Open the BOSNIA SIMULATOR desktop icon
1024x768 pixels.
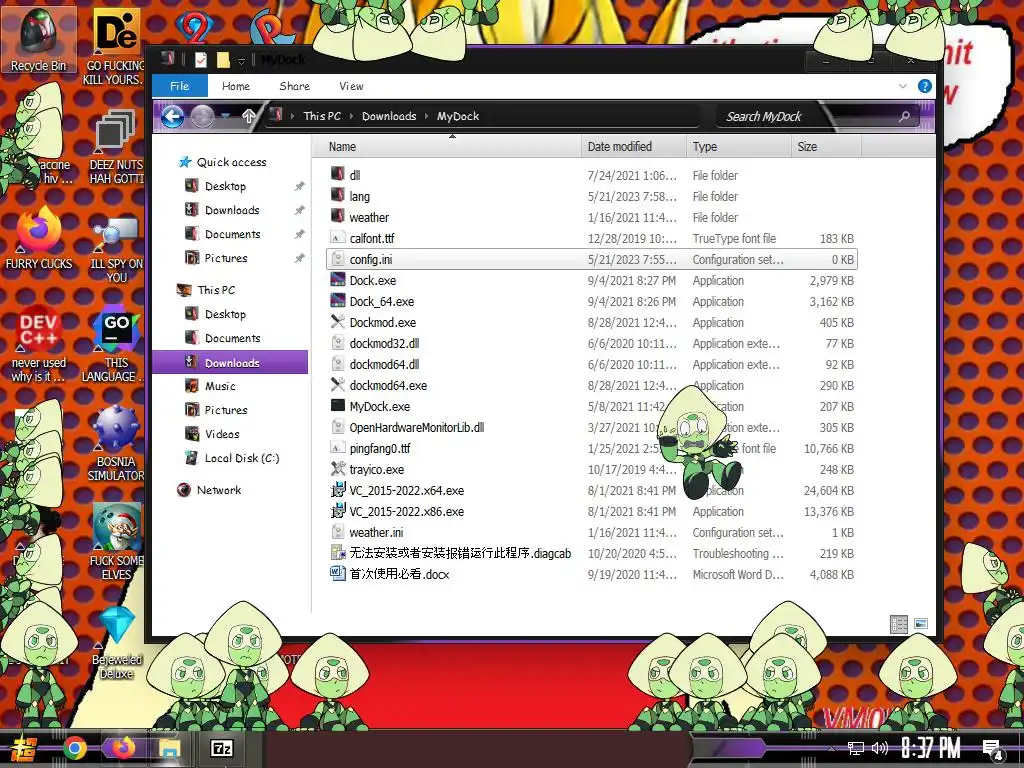[116, 444]
